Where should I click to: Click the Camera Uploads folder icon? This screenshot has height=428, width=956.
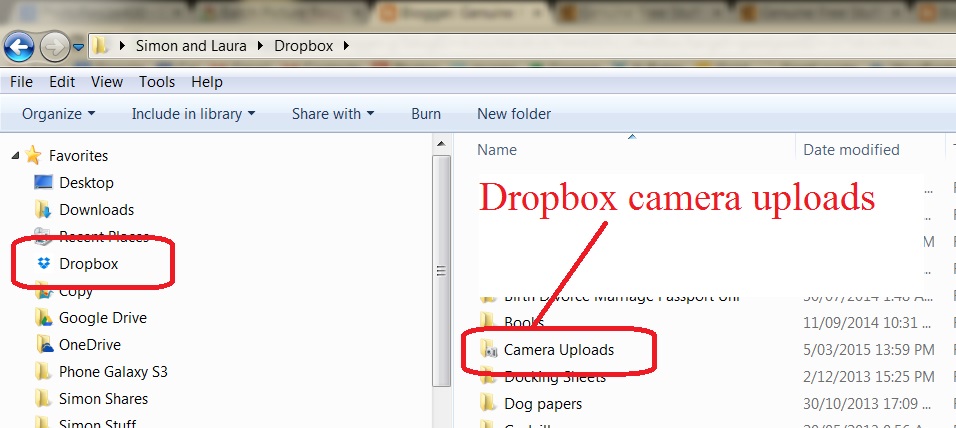[489, 349]
